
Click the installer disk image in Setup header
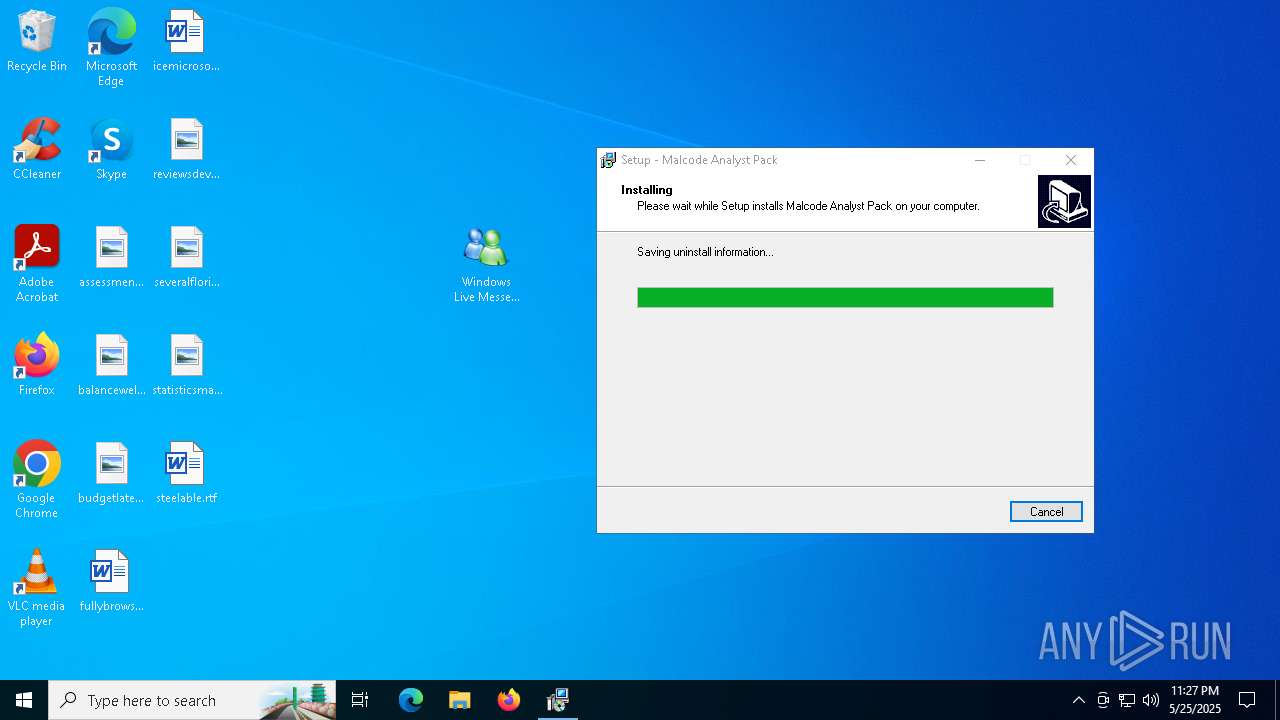(x=1064, y=201)
